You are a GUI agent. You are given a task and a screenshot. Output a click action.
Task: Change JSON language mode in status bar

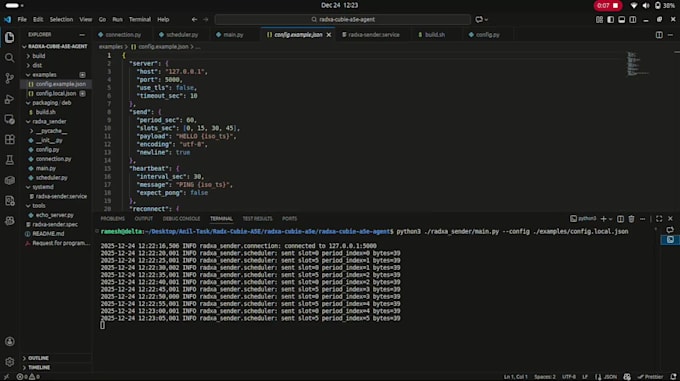click(606, 377)
